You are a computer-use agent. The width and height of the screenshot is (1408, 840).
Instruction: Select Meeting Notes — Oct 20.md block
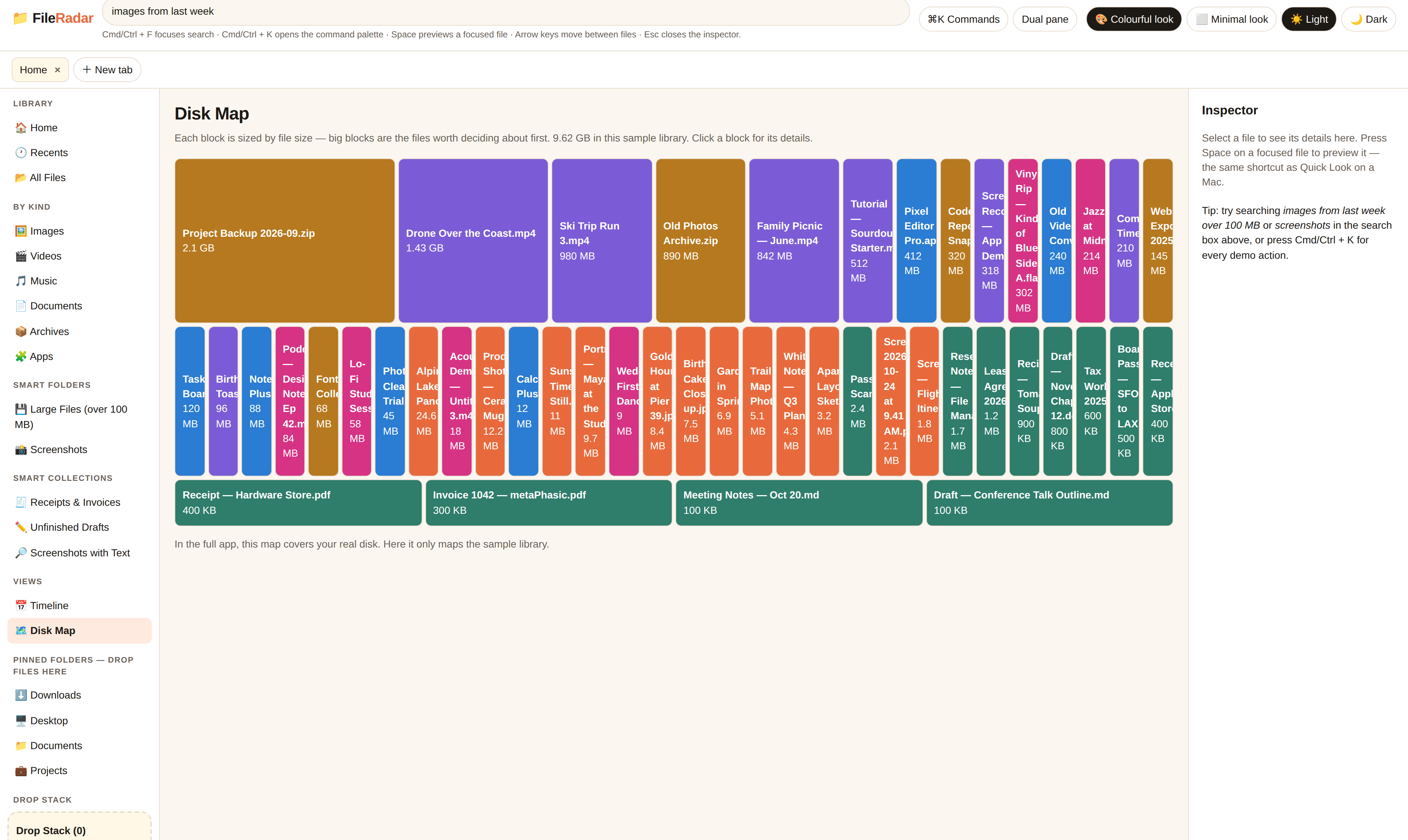click(x=799, y=502)
